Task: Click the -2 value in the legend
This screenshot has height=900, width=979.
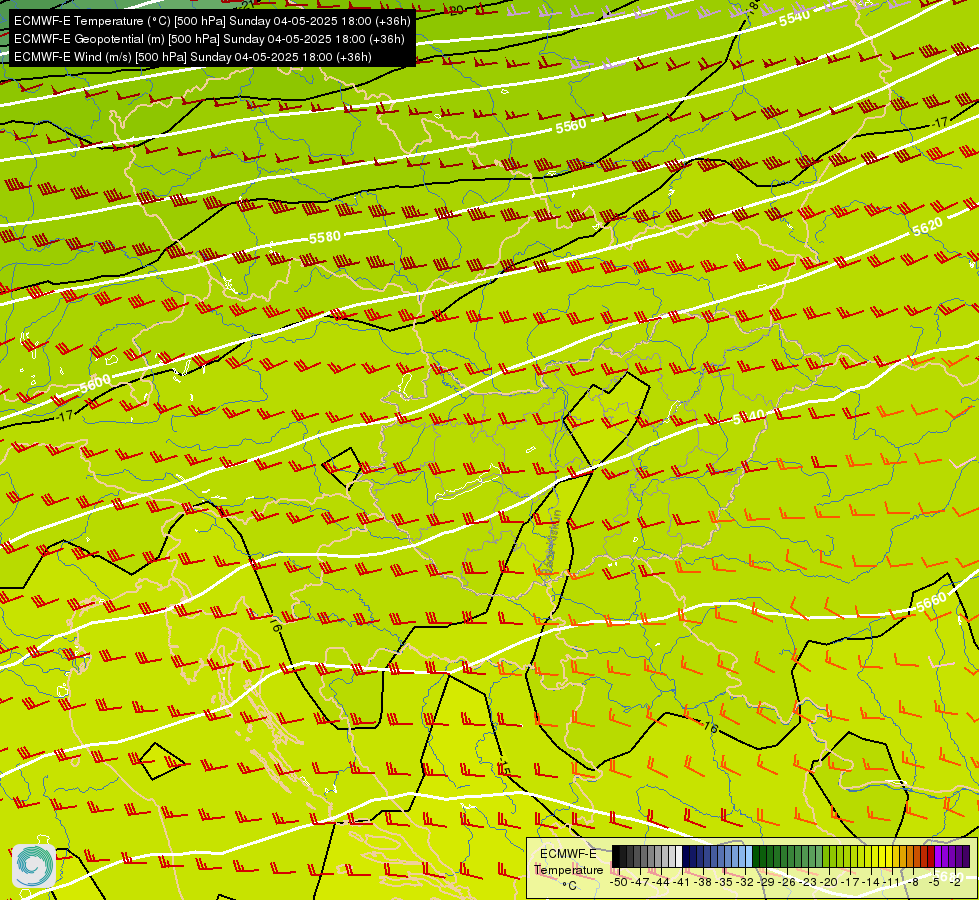Action: click(956, 882)
